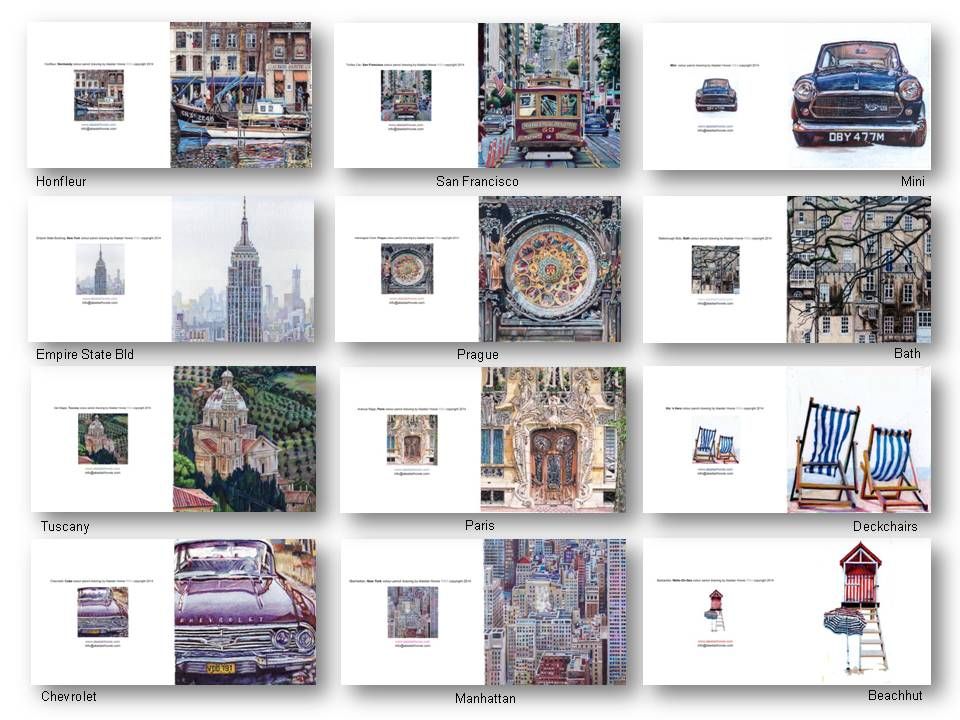Open the large Honfleur harbour boats artwork
This screenshot has height=720, width=960.
tap(240, 95)
